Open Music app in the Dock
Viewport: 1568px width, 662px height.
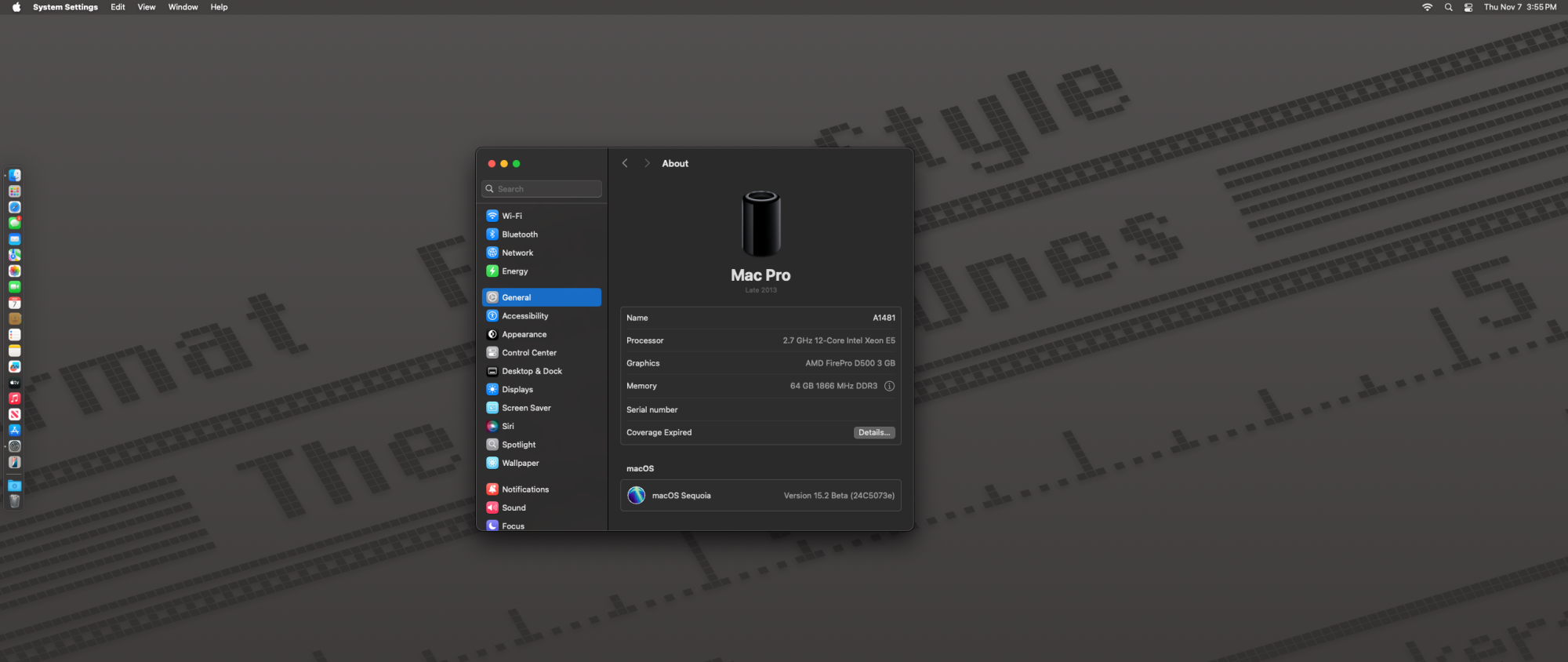(x=15, y=398)
